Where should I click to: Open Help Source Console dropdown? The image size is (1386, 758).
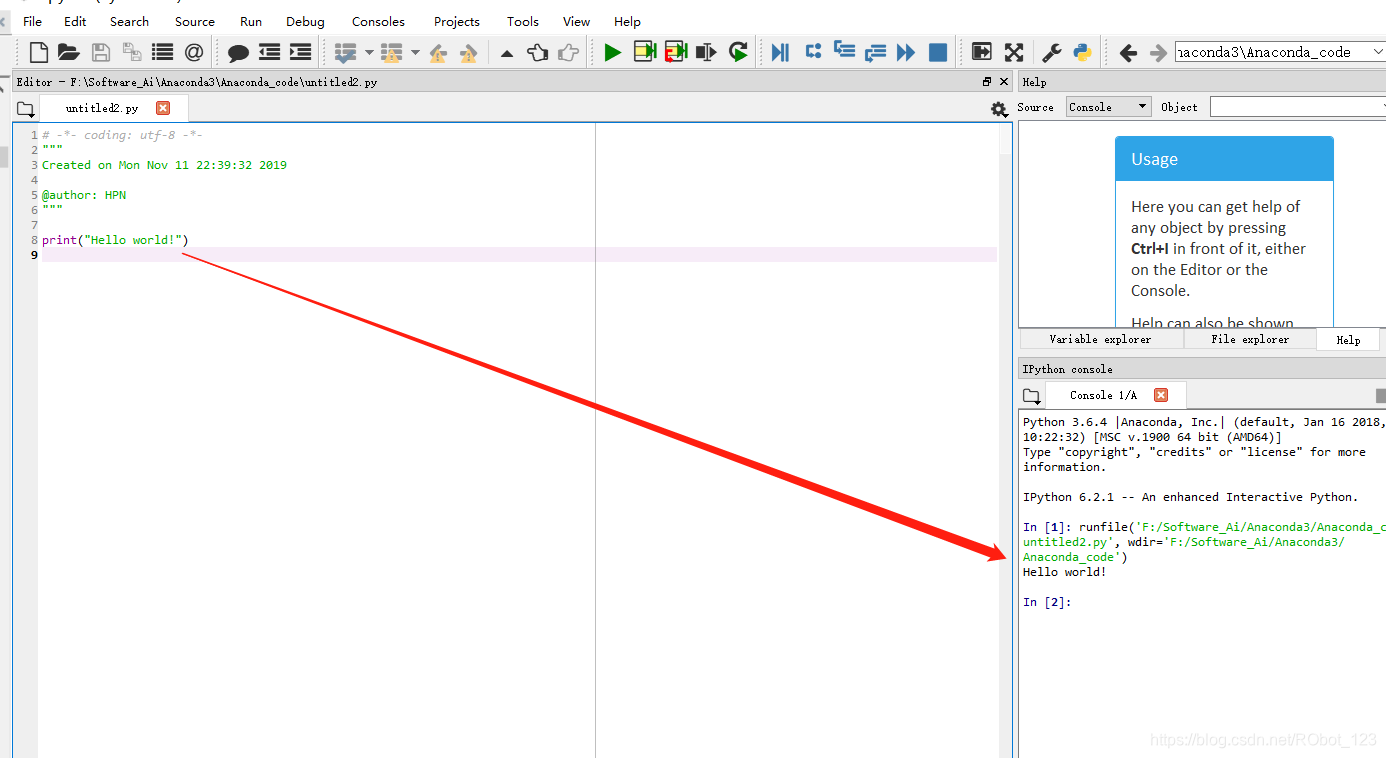tap(1109, 107)
